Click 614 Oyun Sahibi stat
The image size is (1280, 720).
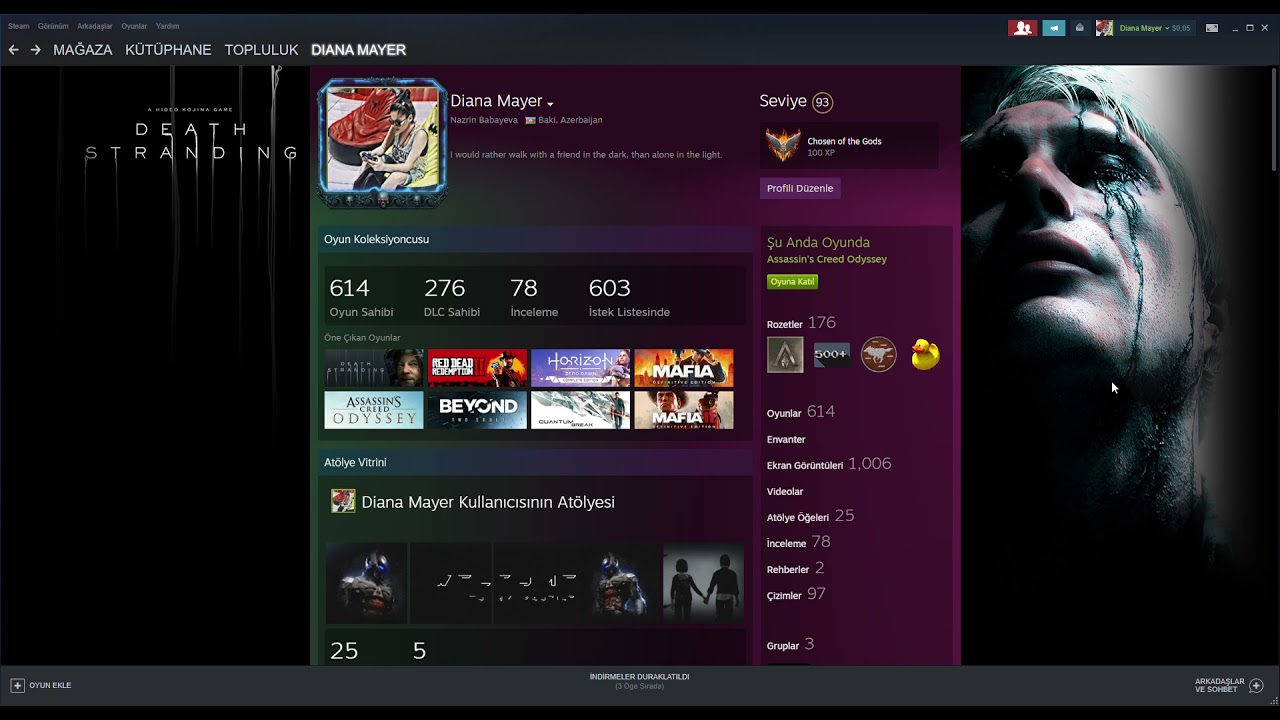pos(361,298)
